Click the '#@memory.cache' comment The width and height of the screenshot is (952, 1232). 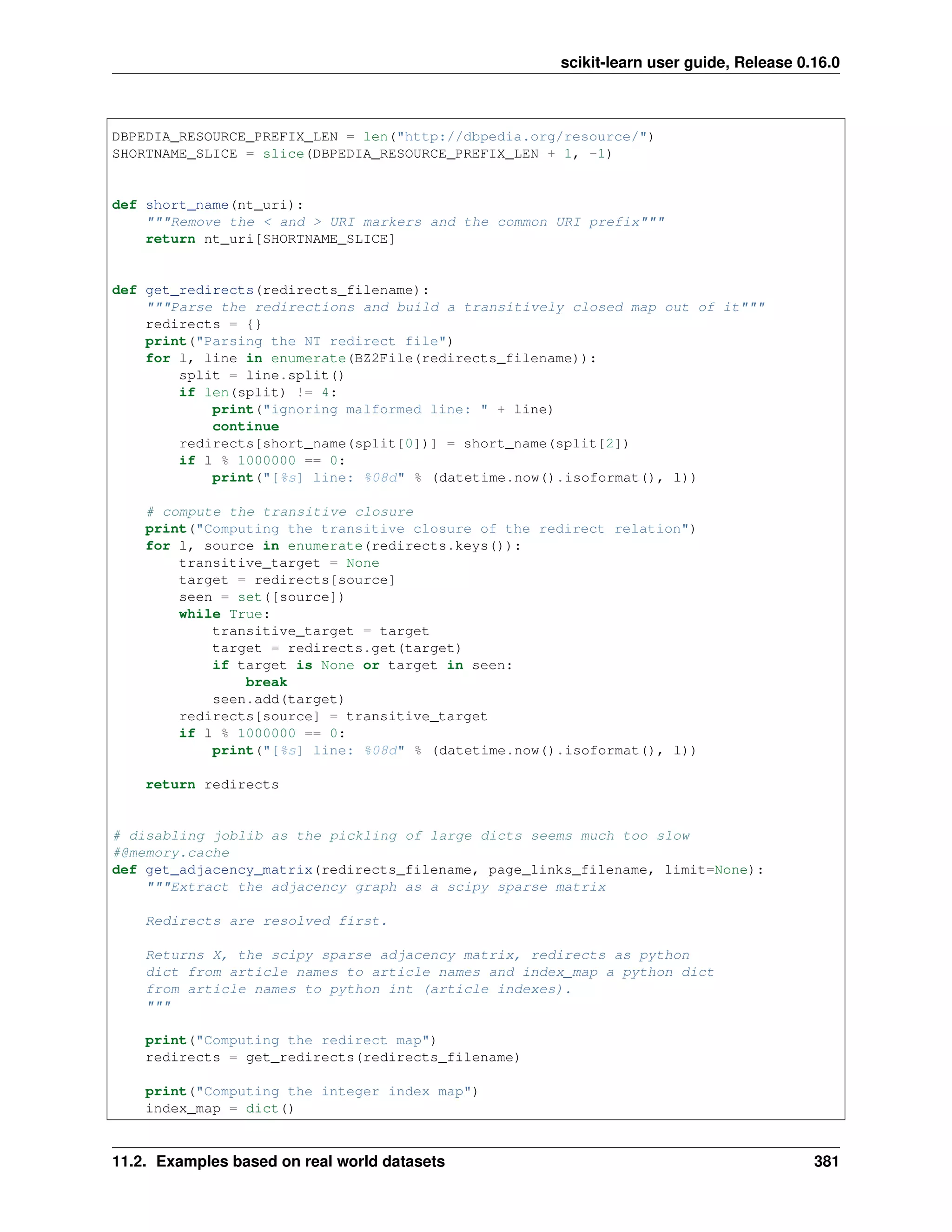tap(171, 853)
